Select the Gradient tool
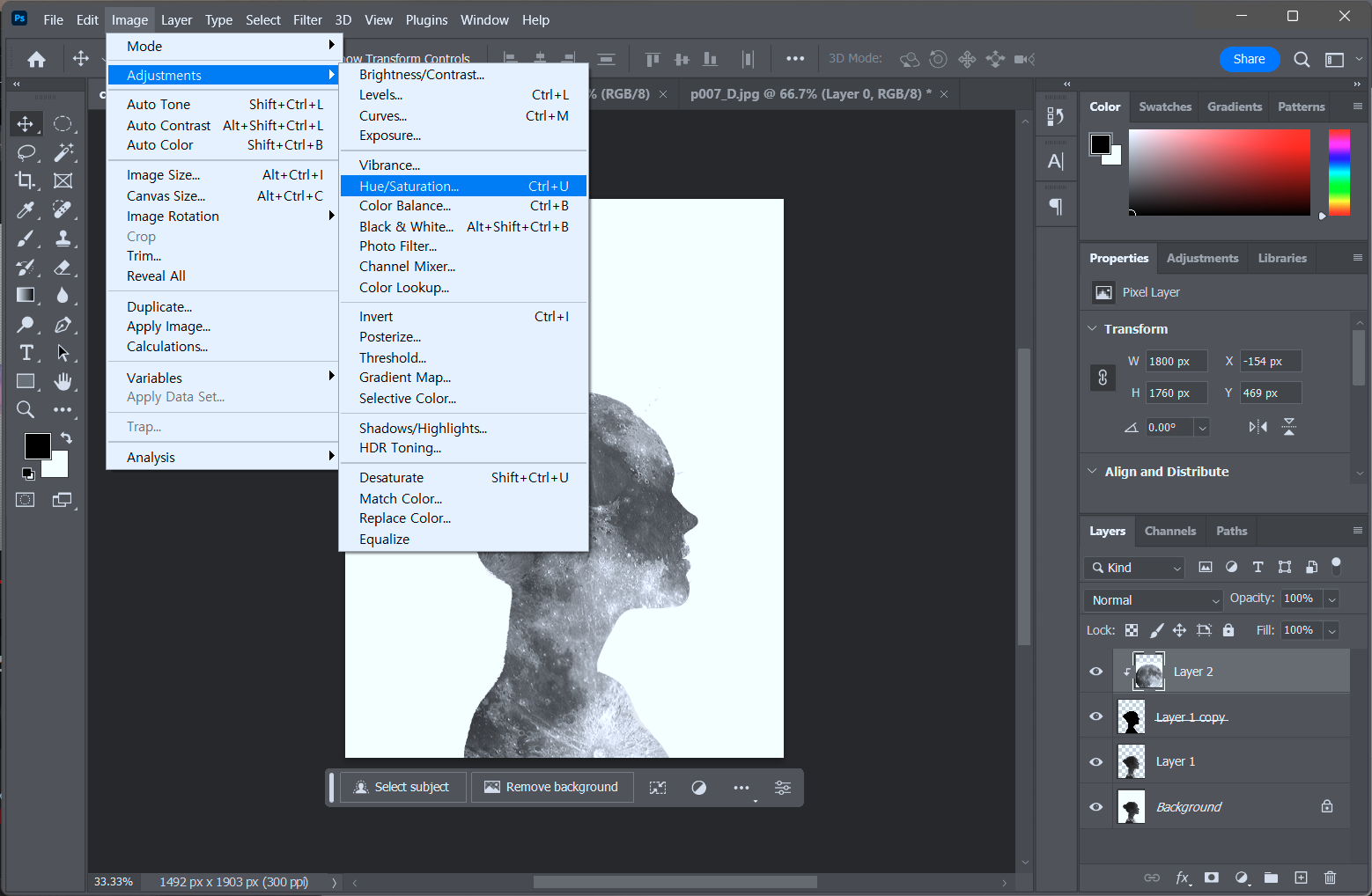Viewport: 1372px width, 896px height. click(x=26, y=296)
